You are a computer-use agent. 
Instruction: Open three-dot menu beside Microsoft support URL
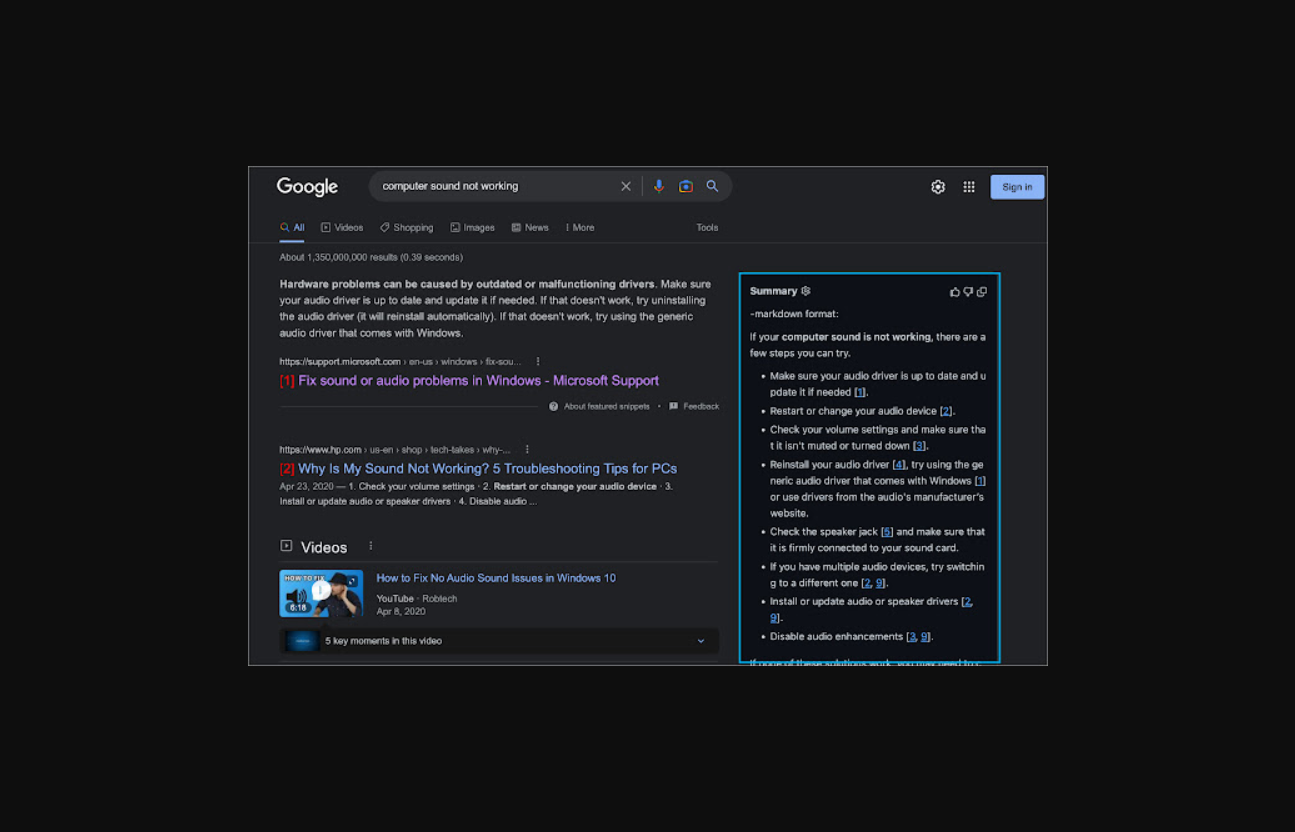click(x=538, y=362)
